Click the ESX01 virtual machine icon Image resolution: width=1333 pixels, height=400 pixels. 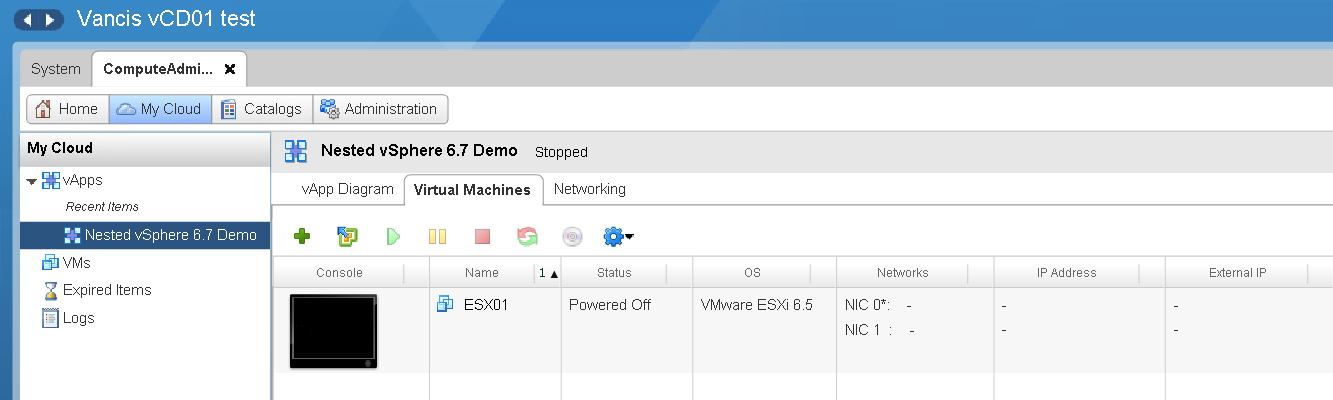point(446,305)
